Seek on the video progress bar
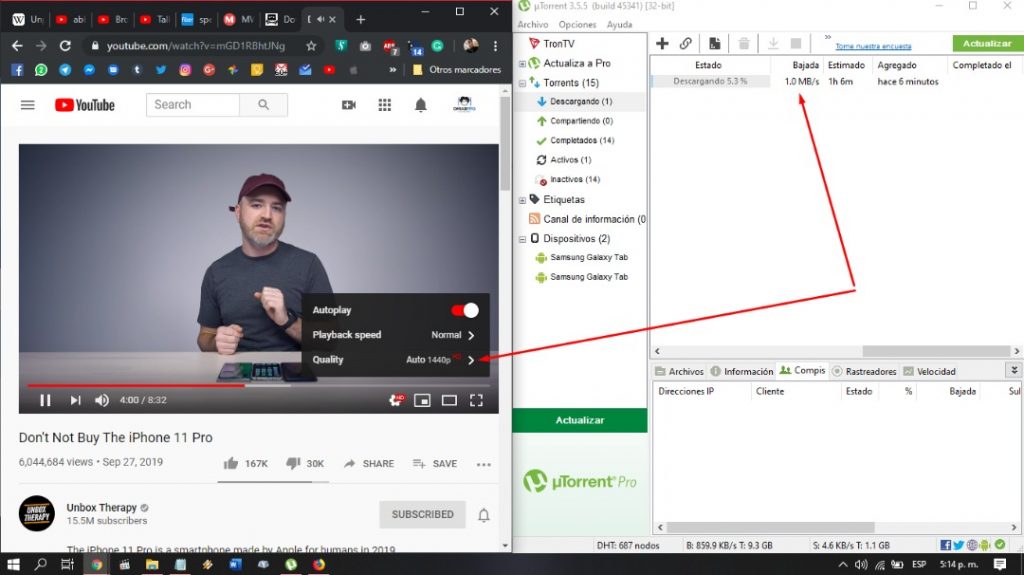 coord(259,386)
